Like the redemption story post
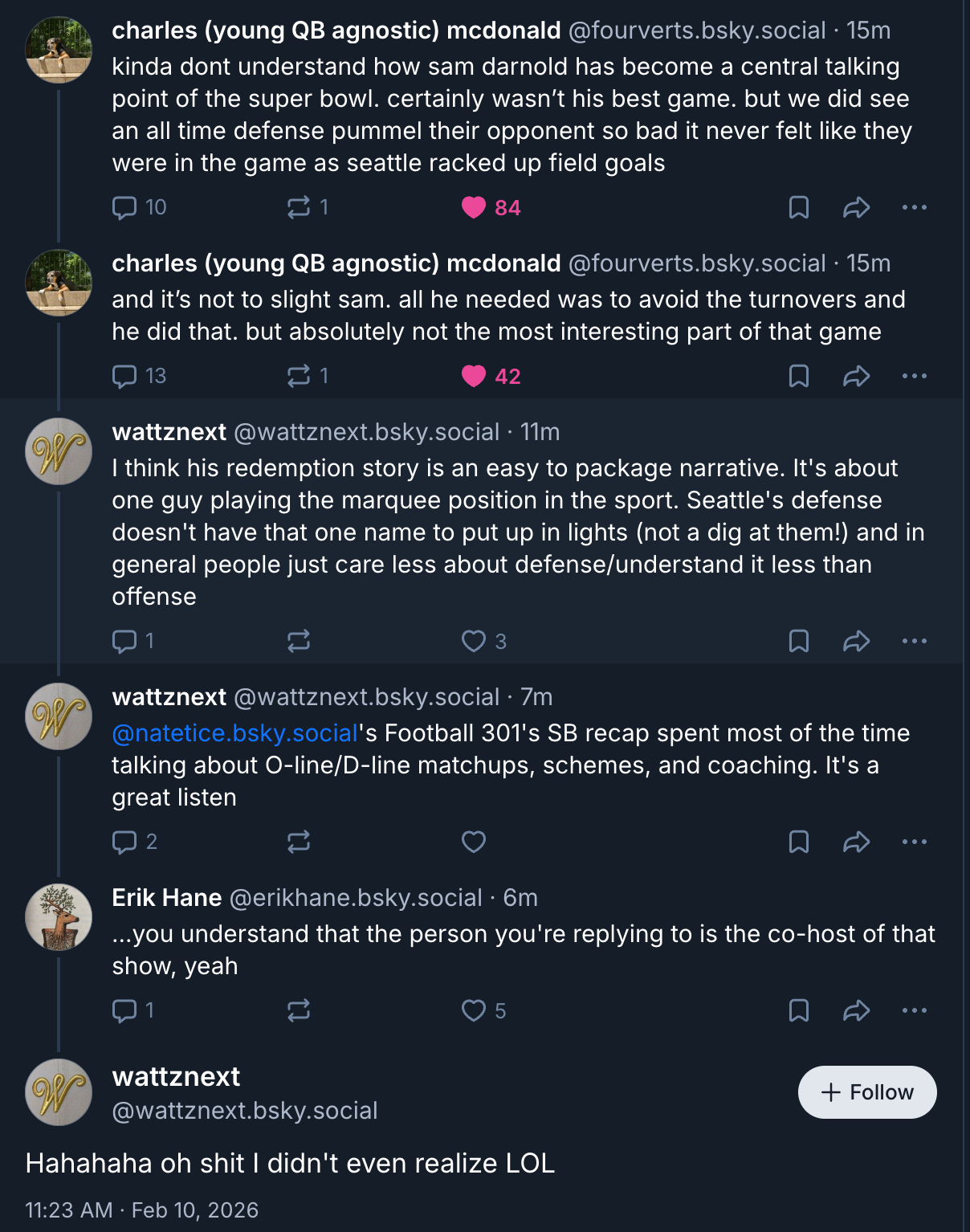Viewport: 970px width, 1232px height. [474, 641]
